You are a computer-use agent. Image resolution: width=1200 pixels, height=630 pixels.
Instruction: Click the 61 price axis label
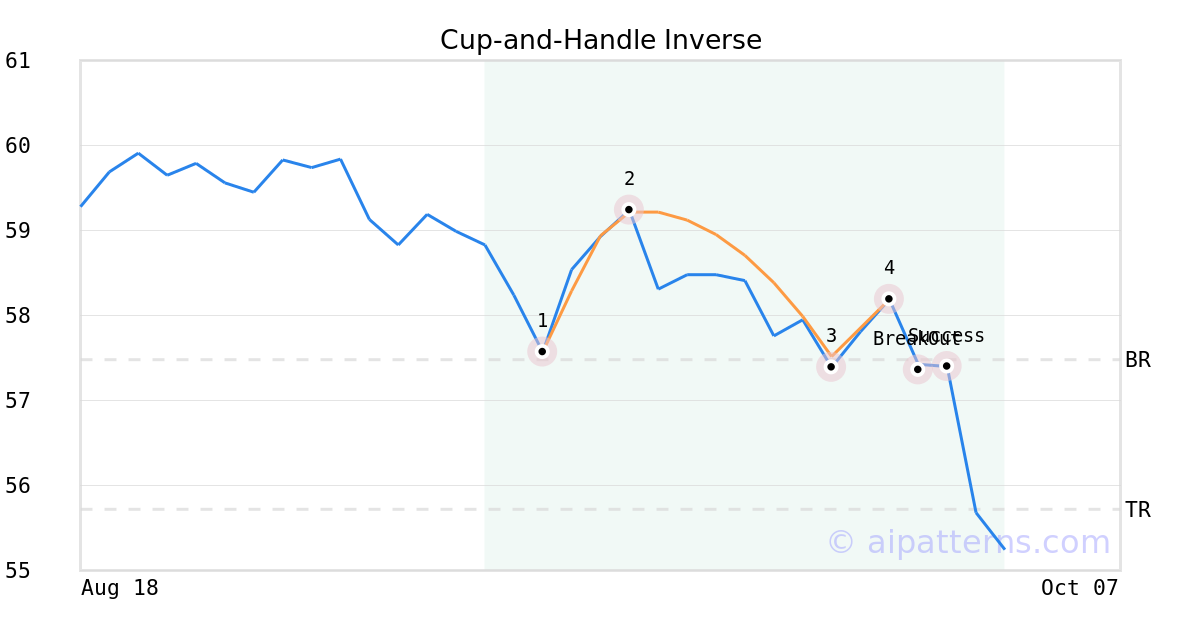18,61
